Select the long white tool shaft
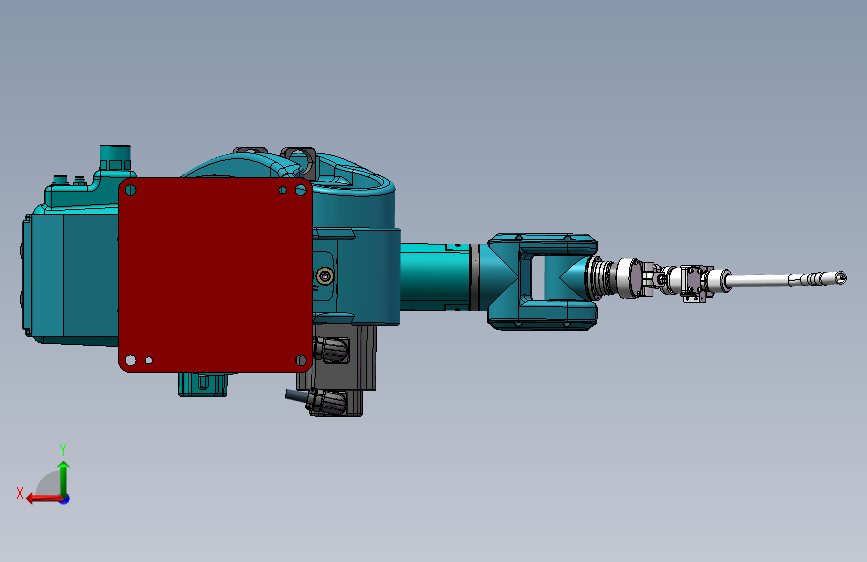The width and height of the screenshot is (867, 562). point(760,280)
